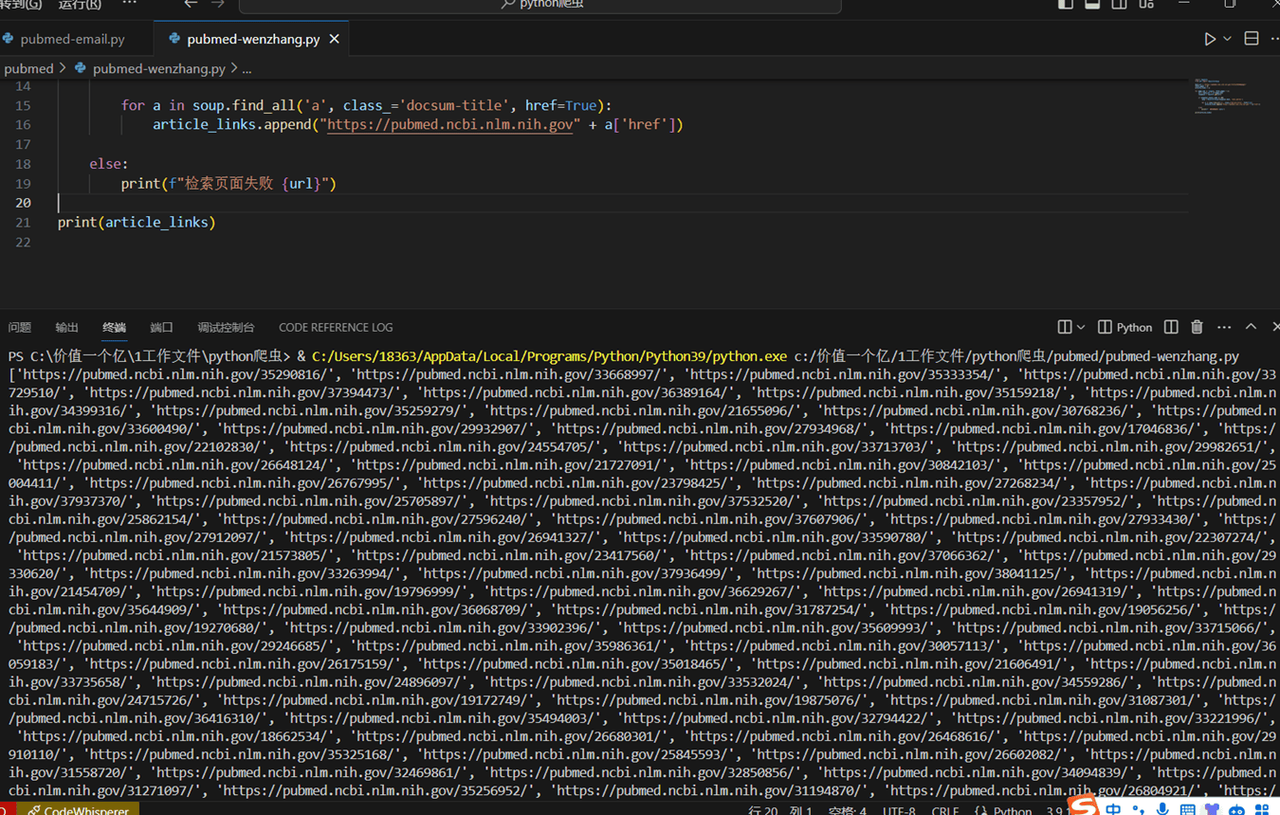Open the Sogou skin shirt icon
Image resolution: width=1280 pixels, height=815 pixels.
pyautogui.click(x=1212, y=809)
